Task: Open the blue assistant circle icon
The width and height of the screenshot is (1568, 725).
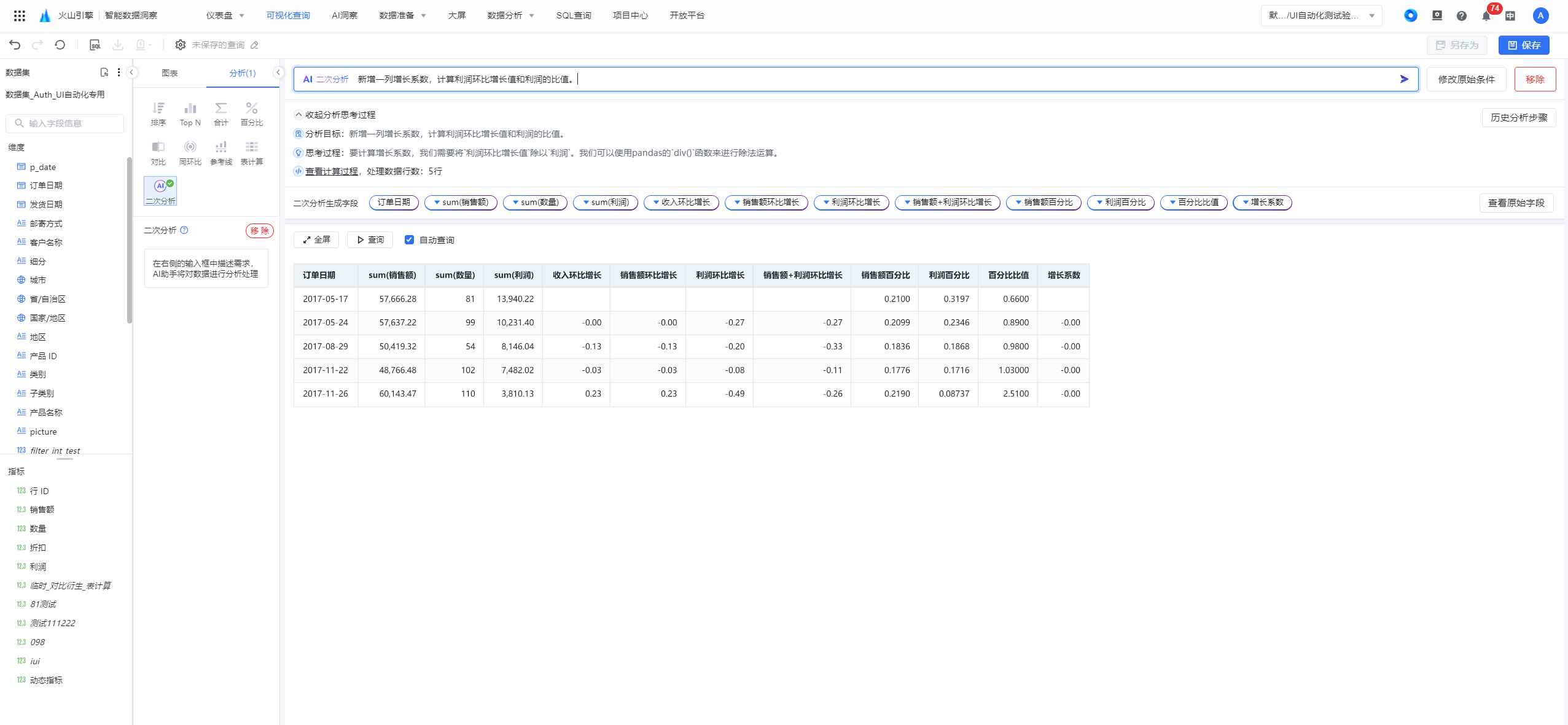Action: tap(1411, 15)
